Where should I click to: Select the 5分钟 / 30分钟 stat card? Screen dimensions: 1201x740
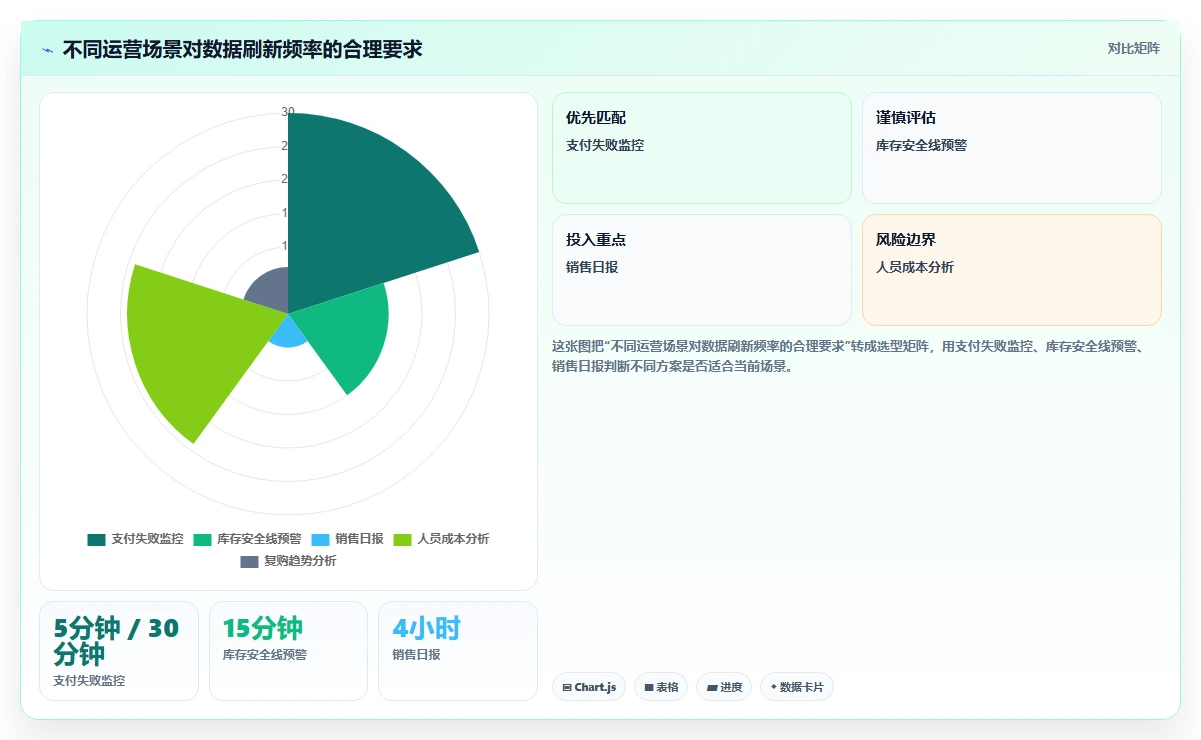119,651
